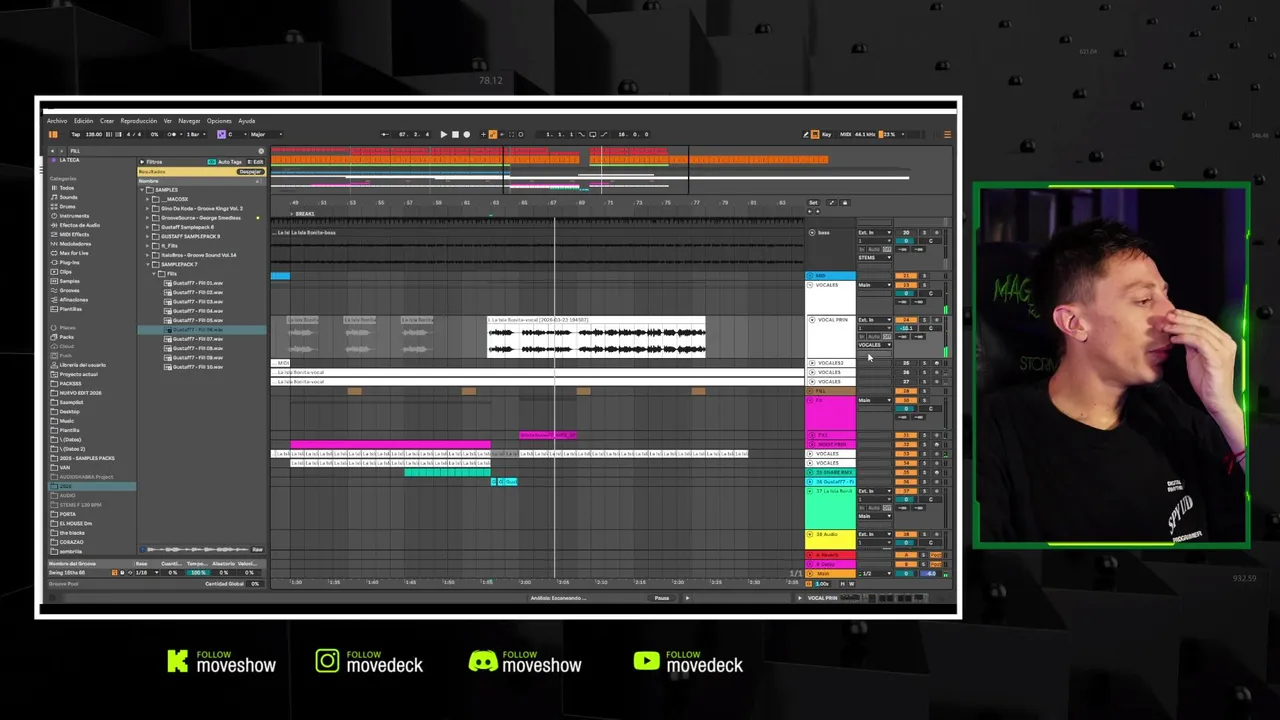Select the Clips category
Image resolution: width=1280 pixels, height=720 pixels.
coord(64,271)
